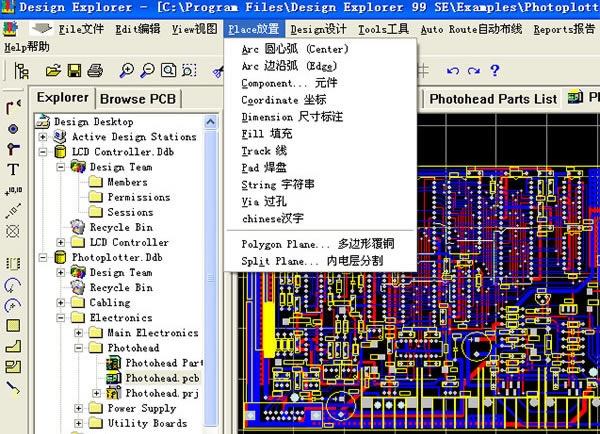Open the Photohead Parts List tab
Image resolution: width=600 pixels, height=434 pixels.
(x=492, y=98)
